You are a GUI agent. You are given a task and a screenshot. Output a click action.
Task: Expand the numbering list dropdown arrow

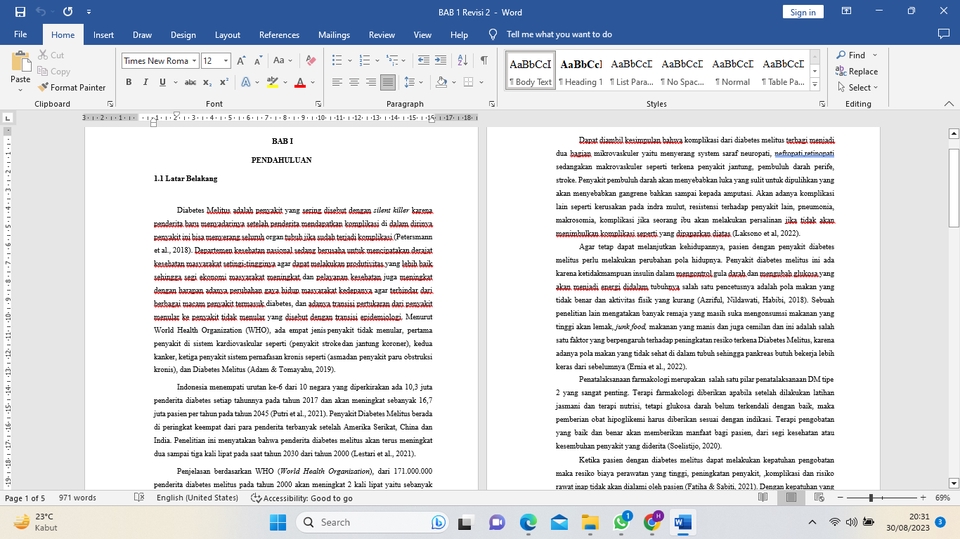click(x=377, y=61)
